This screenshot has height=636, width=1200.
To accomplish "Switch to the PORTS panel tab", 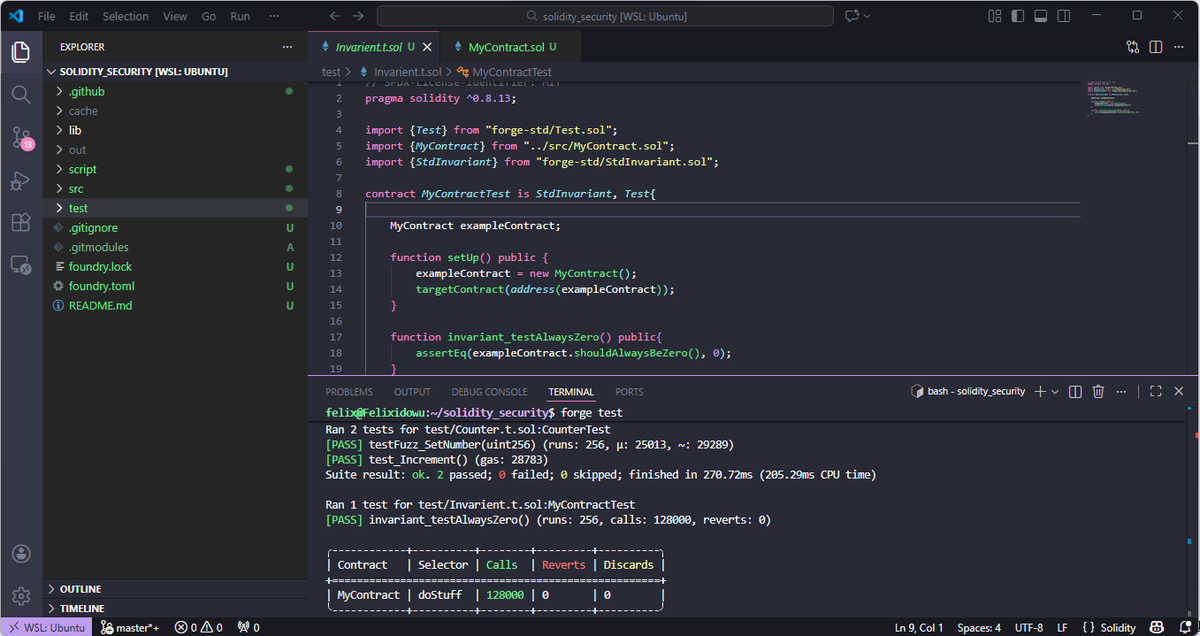I will coord(629,392).
